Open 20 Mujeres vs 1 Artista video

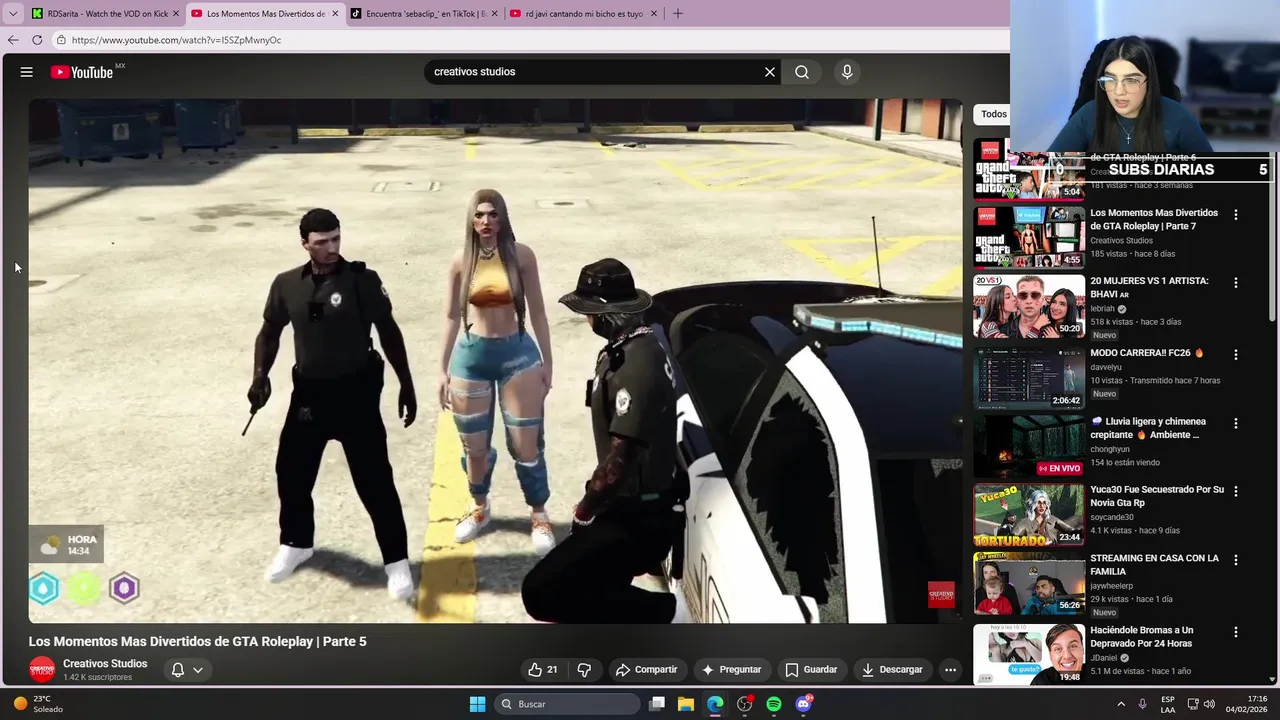(x=1029, y=306)
